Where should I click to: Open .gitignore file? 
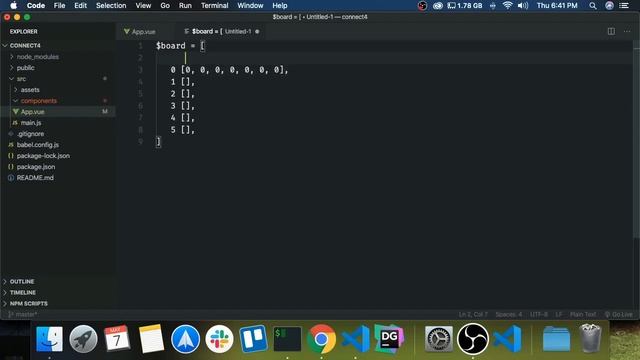click(x=31, y=134)
